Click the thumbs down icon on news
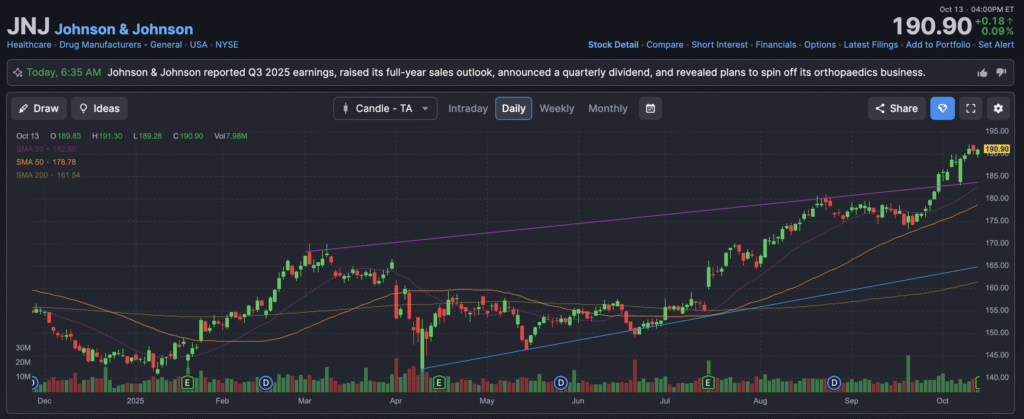1024x419 pixels. click(x=1001, y=73)
